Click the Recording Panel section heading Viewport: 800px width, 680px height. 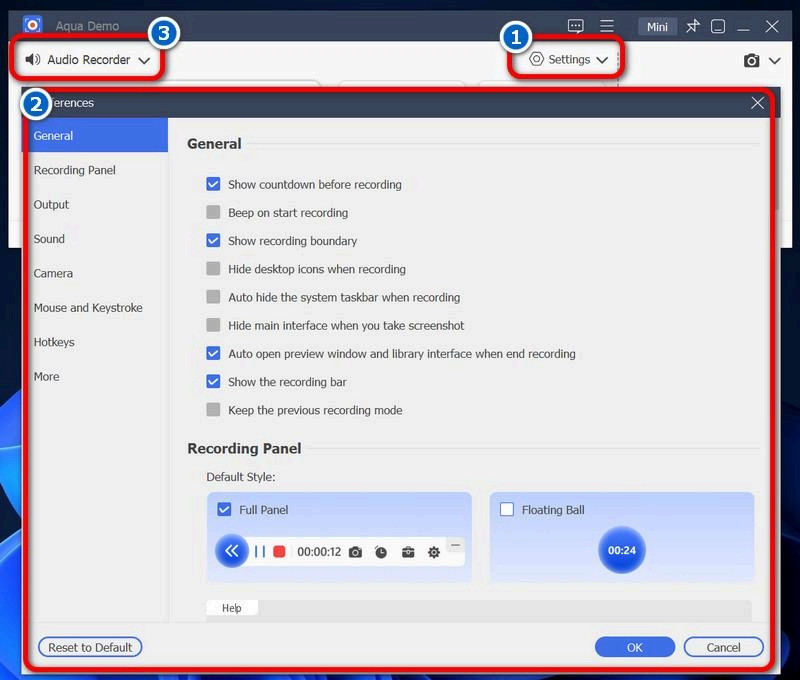[244, 448]
